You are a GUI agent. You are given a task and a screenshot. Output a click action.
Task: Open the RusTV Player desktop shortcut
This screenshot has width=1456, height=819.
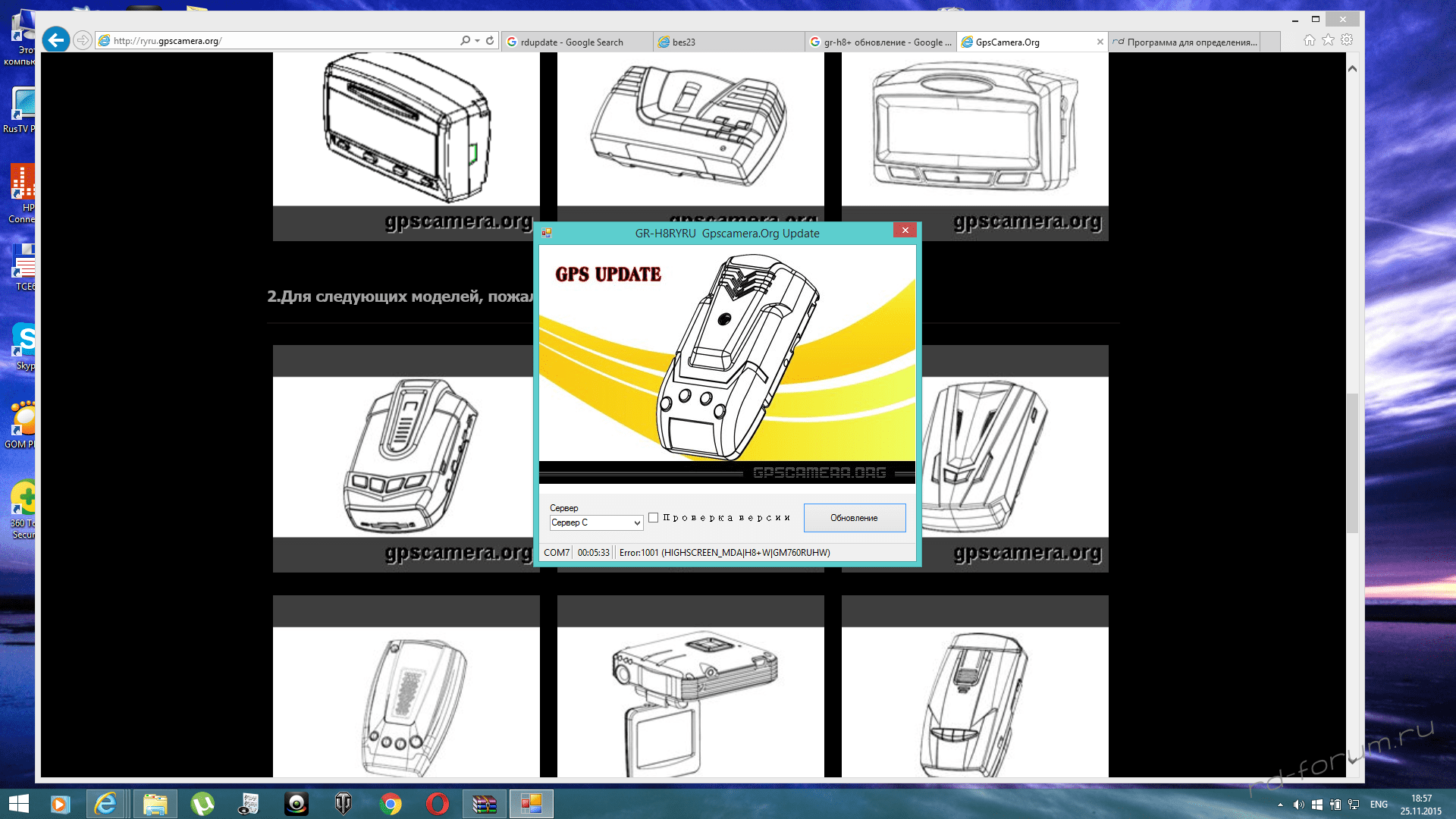[x=20, y=110]
